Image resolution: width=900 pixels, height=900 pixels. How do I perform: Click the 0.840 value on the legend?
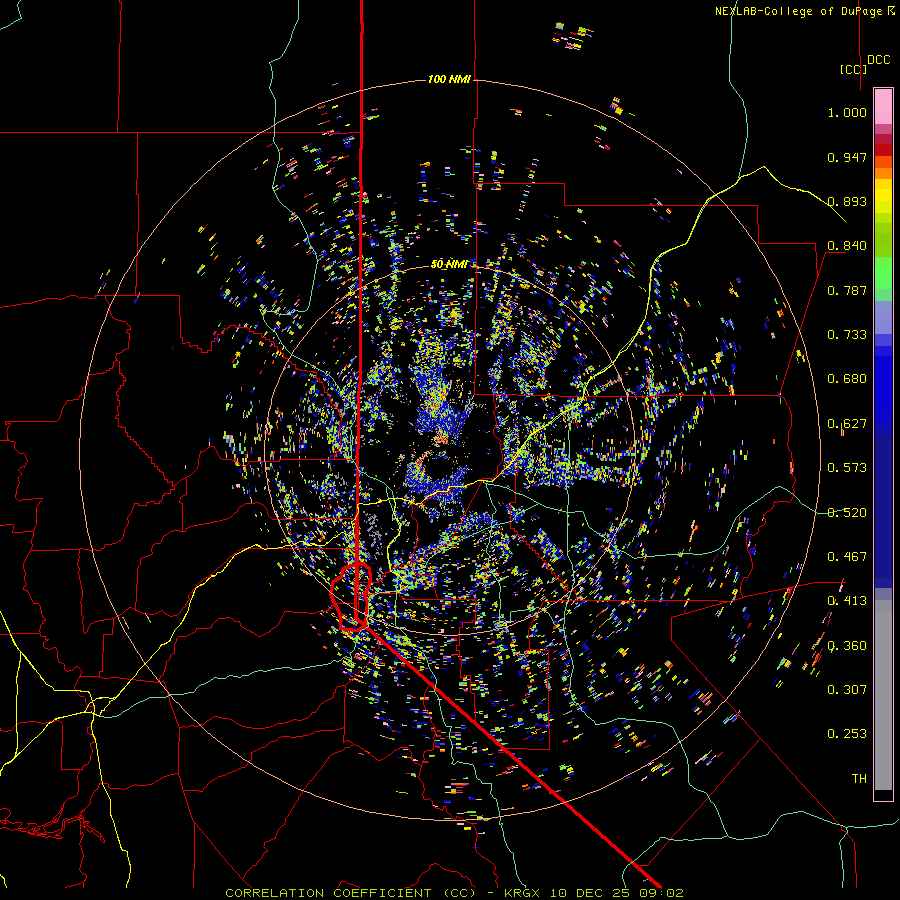pyautogui.click(x=847, y=246)
